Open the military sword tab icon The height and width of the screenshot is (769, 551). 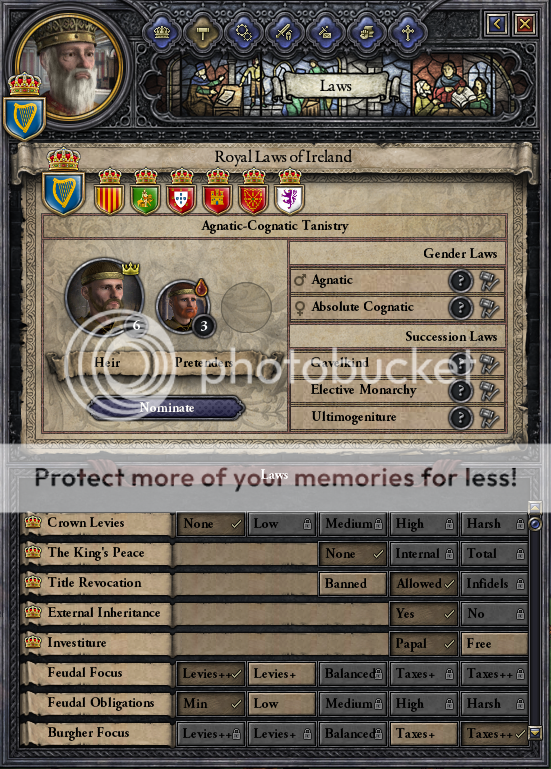[284, 33]
